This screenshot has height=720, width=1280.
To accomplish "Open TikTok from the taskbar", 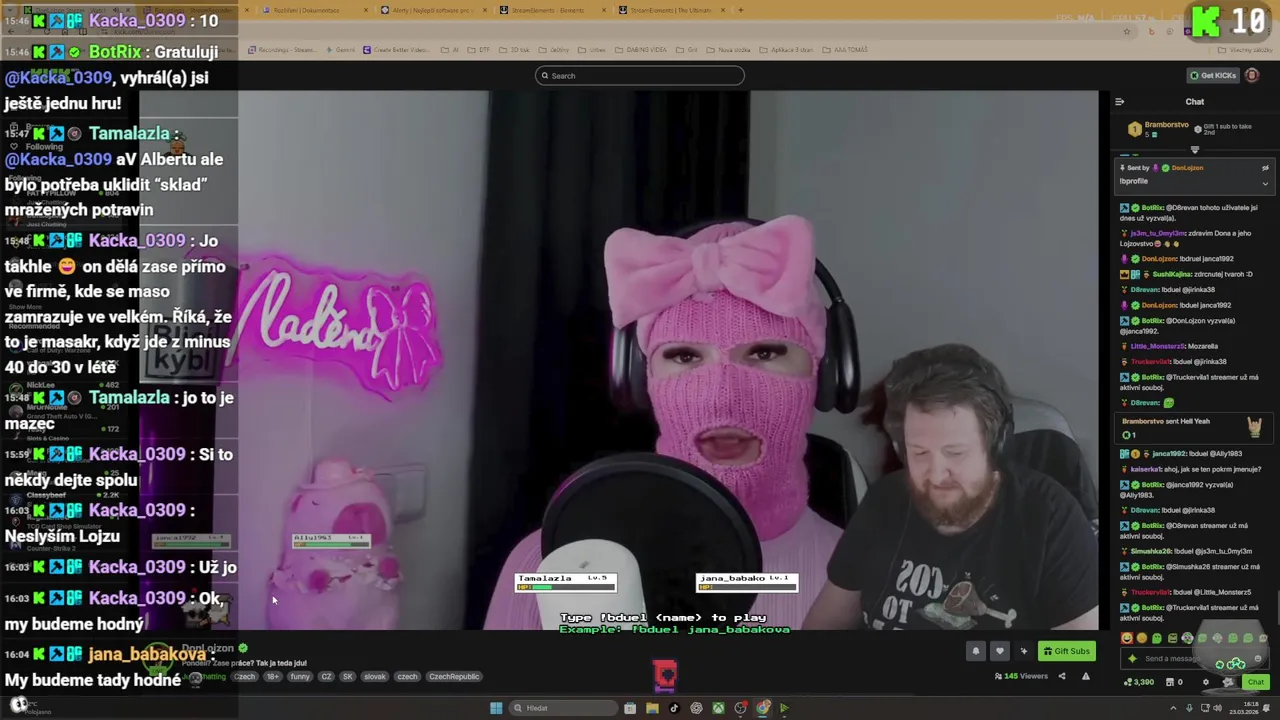I will click(674, 708).
